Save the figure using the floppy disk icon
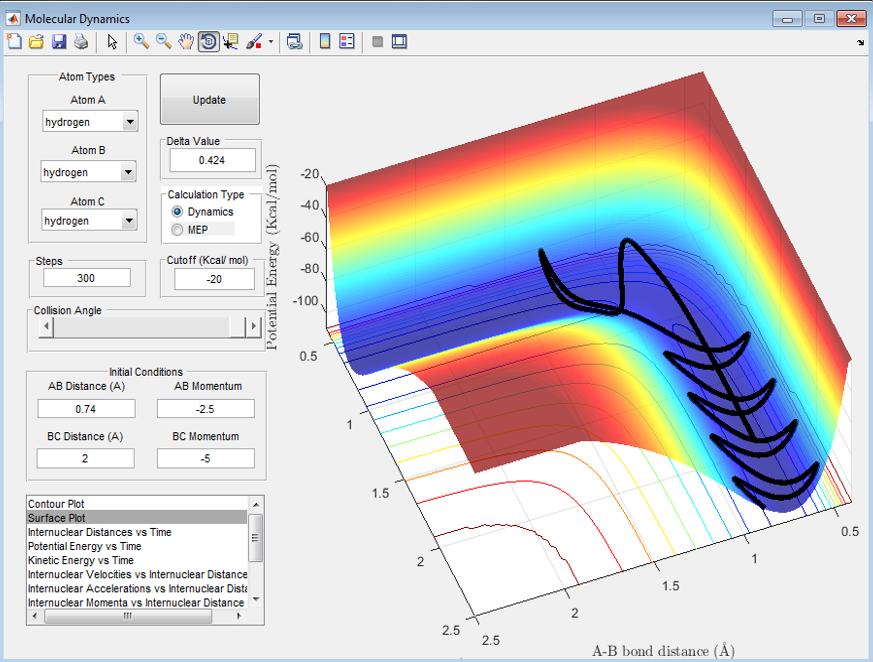This screenshot has width=873, height=662. (58, 42)
